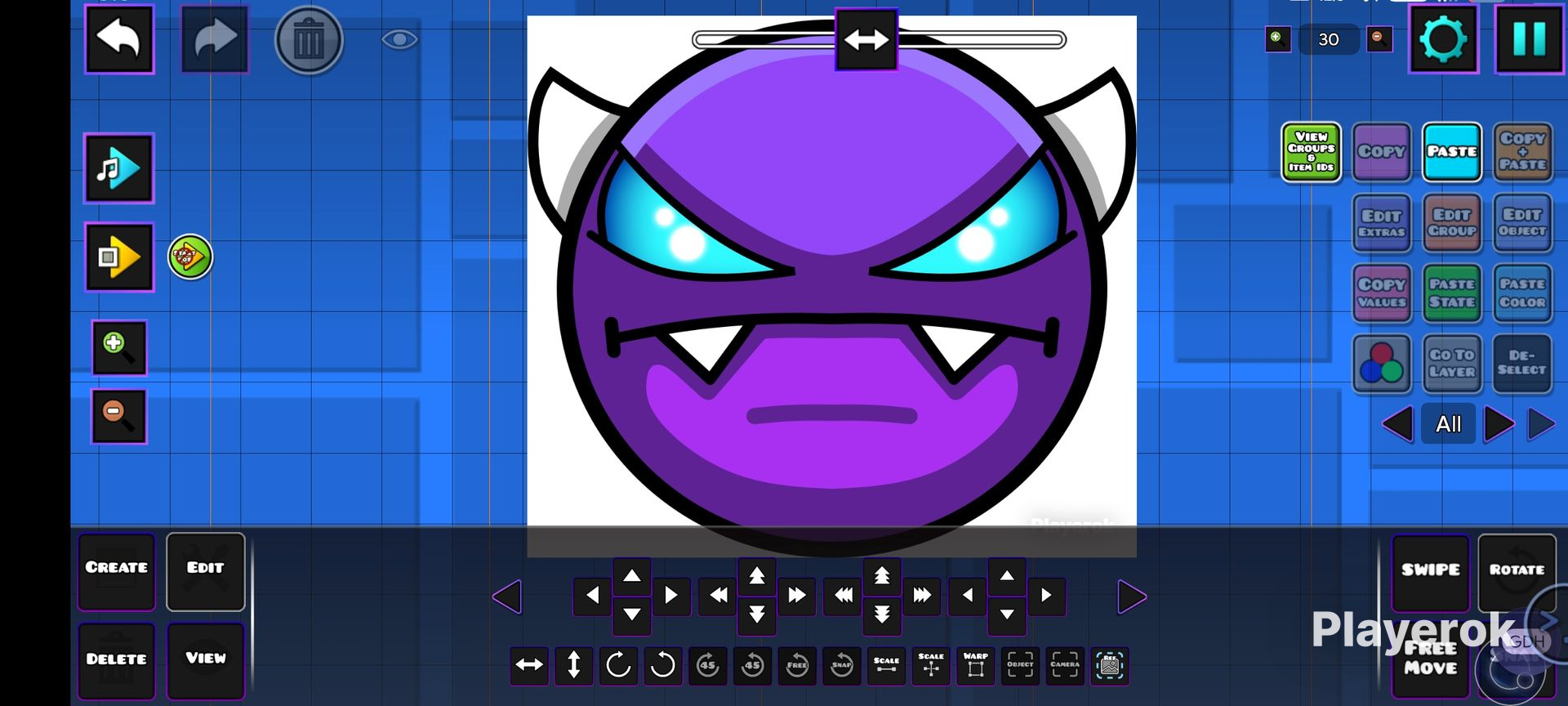1568x706 pixels.
Task: Move object right with double-arrow button
Action: (x=796, y=596)
